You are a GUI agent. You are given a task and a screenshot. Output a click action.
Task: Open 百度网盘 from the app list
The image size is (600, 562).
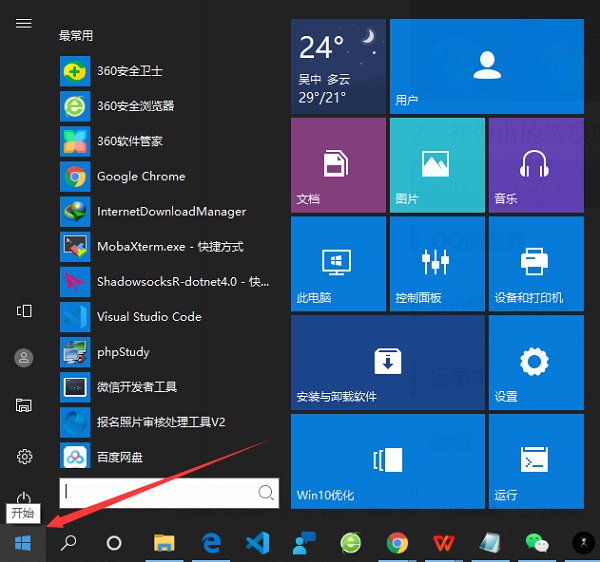tap(119, 457)
